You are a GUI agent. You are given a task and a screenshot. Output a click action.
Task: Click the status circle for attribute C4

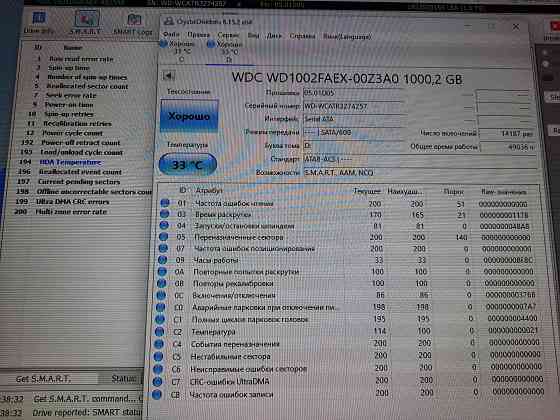tap(159, 344)
